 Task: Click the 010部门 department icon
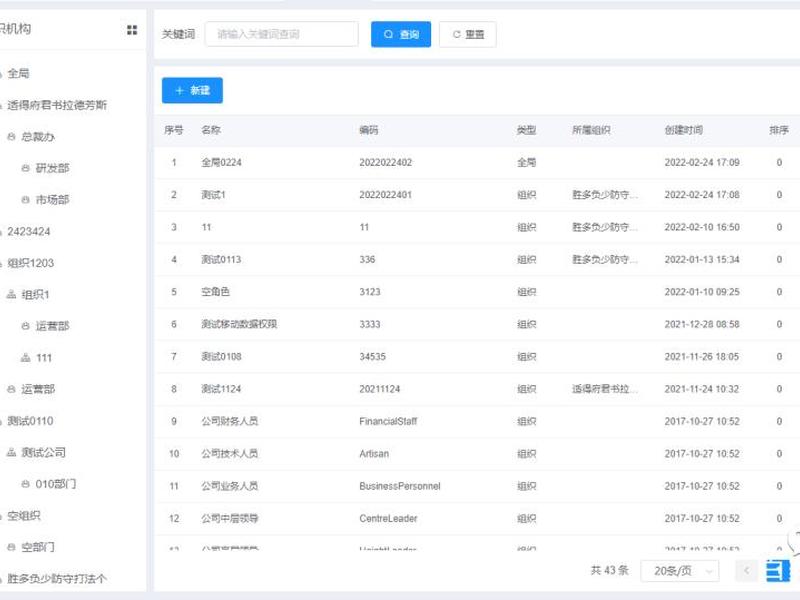[26, 484]
